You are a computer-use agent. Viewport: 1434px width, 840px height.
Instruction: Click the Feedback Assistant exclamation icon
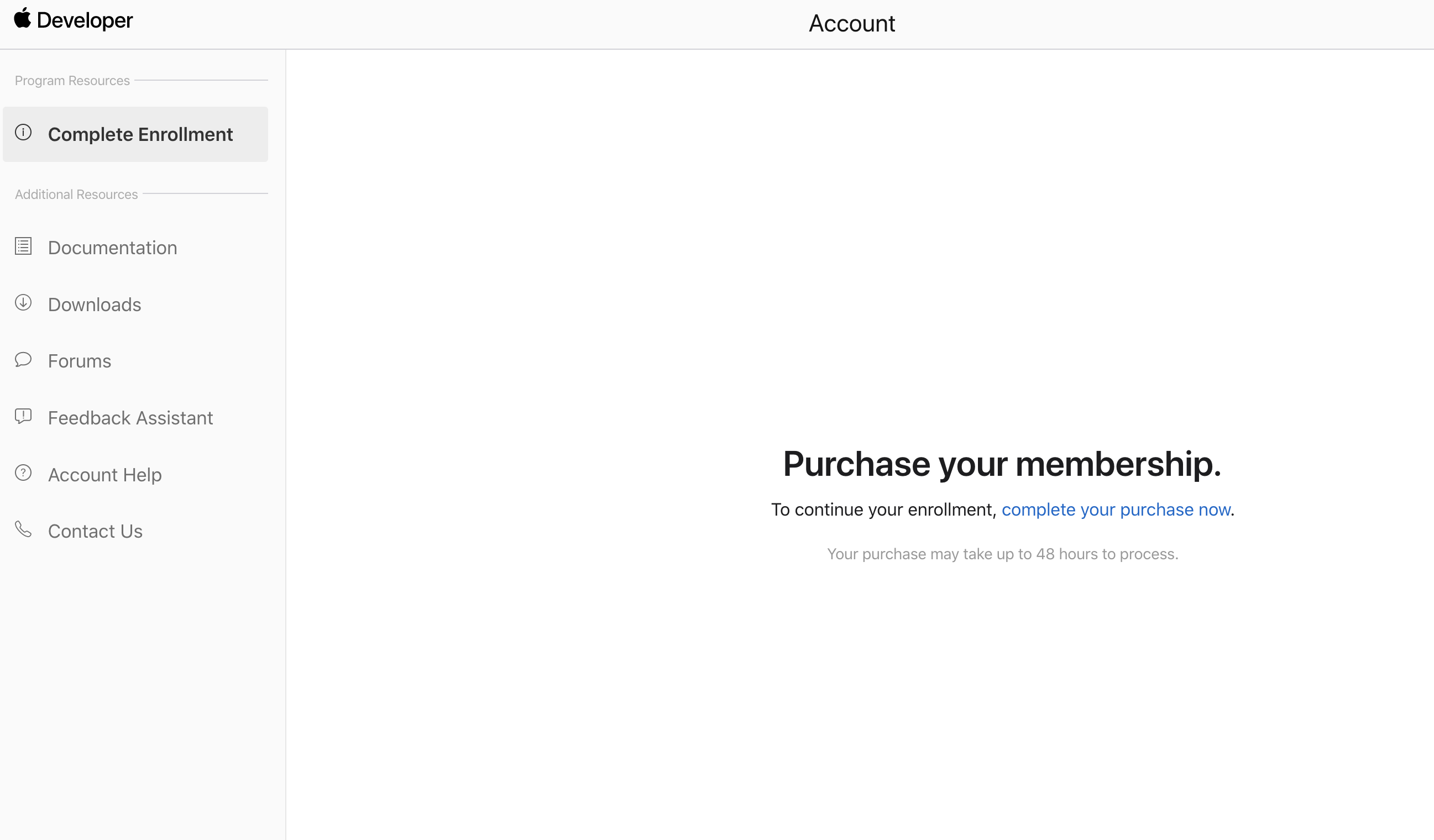click(23, 416)
